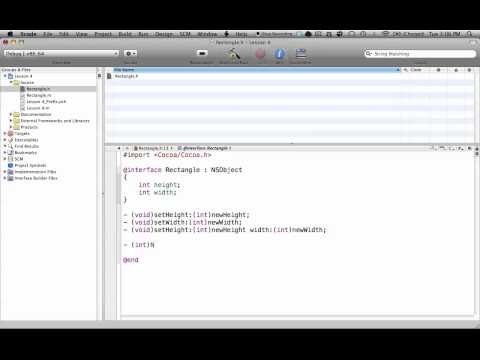
Task: Open the SCM menu
Action: [185, 34]
